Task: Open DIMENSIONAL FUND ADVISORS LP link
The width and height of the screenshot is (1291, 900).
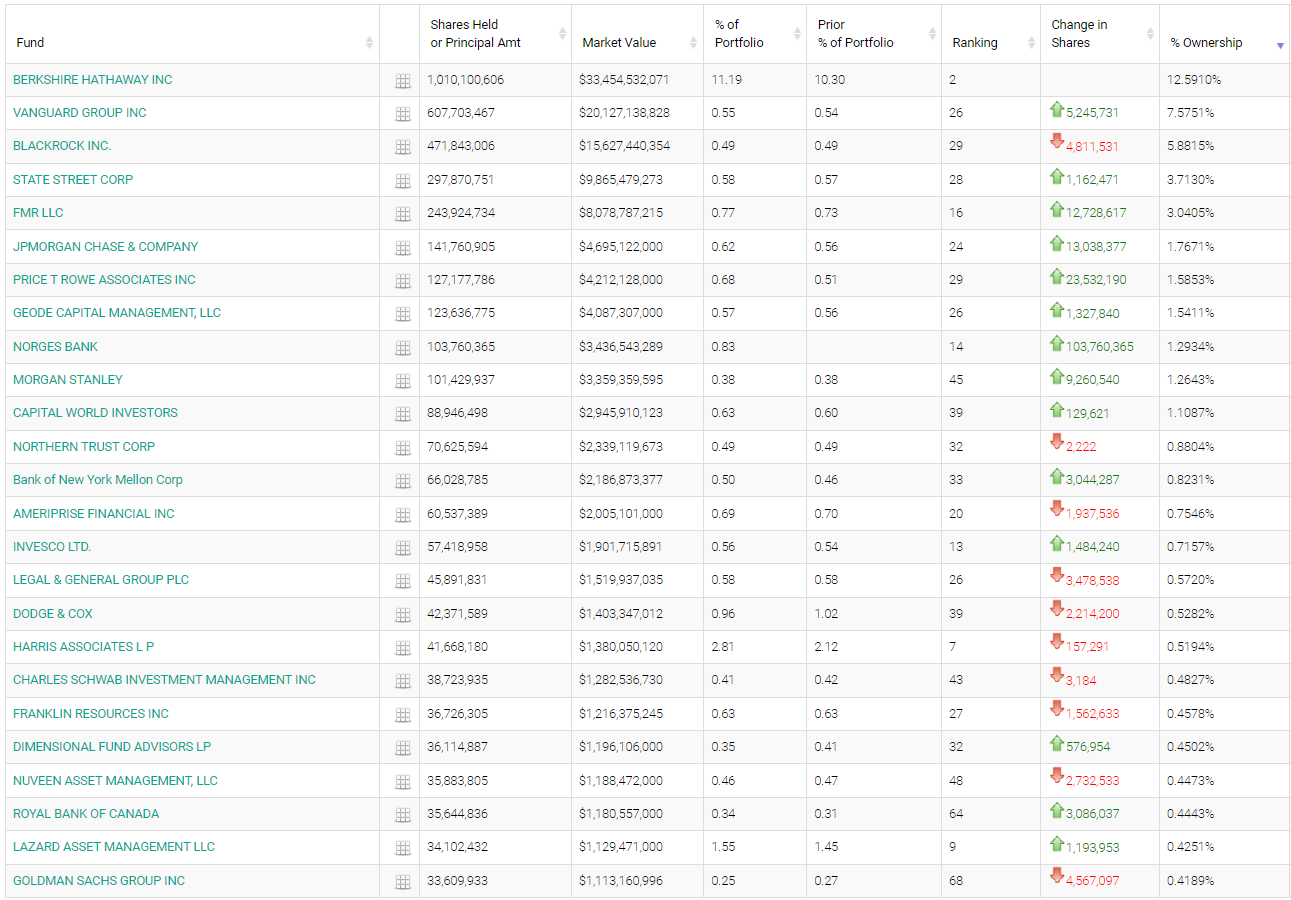Action: point(112,746)
